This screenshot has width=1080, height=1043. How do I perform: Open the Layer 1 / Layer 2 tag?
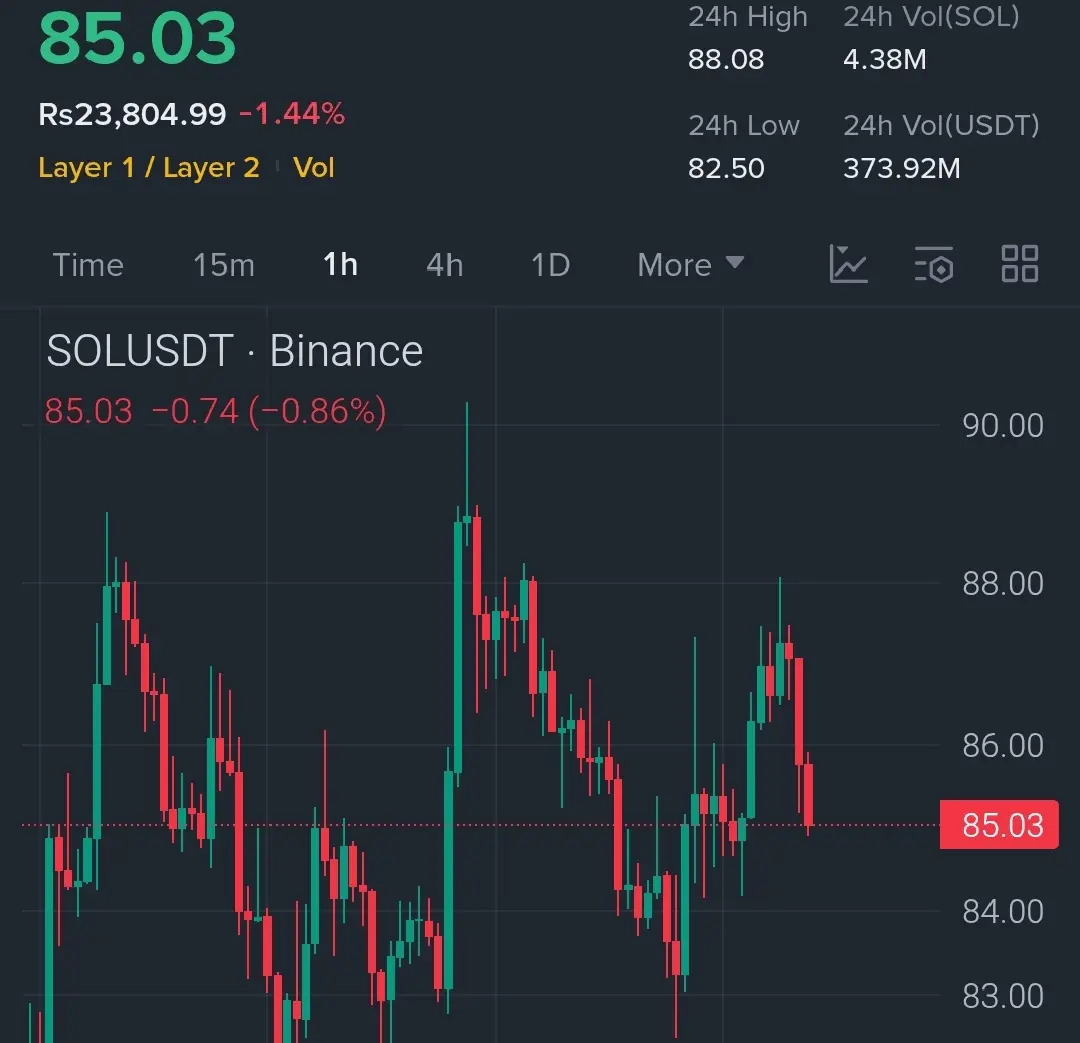point(149,167)
